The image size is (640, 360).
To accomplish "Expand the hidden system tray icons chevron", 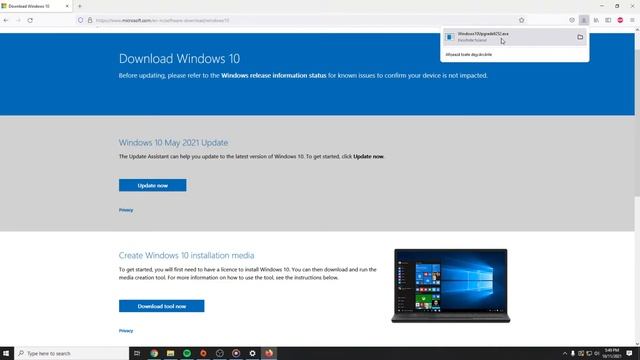I will click(x=565, y=353).
